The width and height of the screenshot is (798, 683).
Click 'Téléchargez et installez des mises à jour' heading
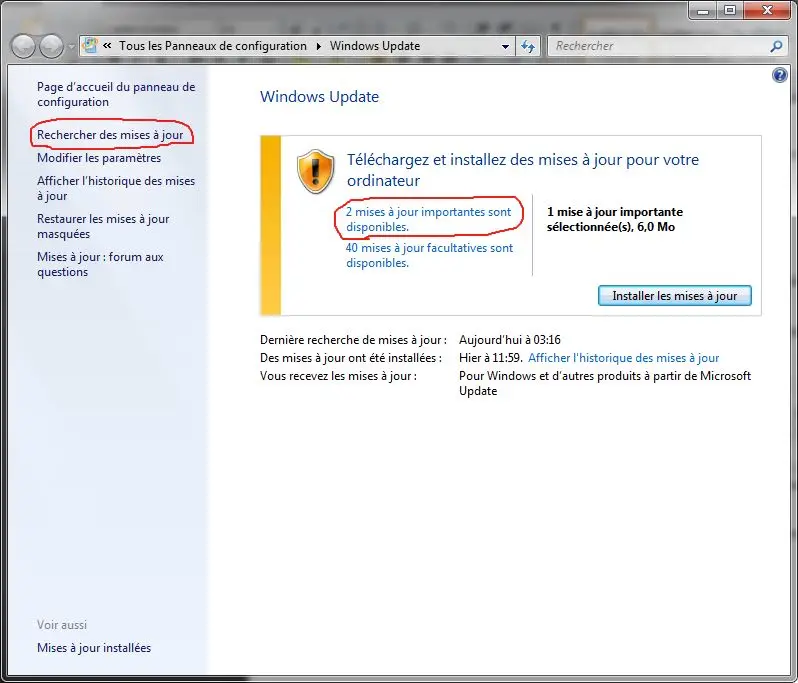tap(523, 170)
